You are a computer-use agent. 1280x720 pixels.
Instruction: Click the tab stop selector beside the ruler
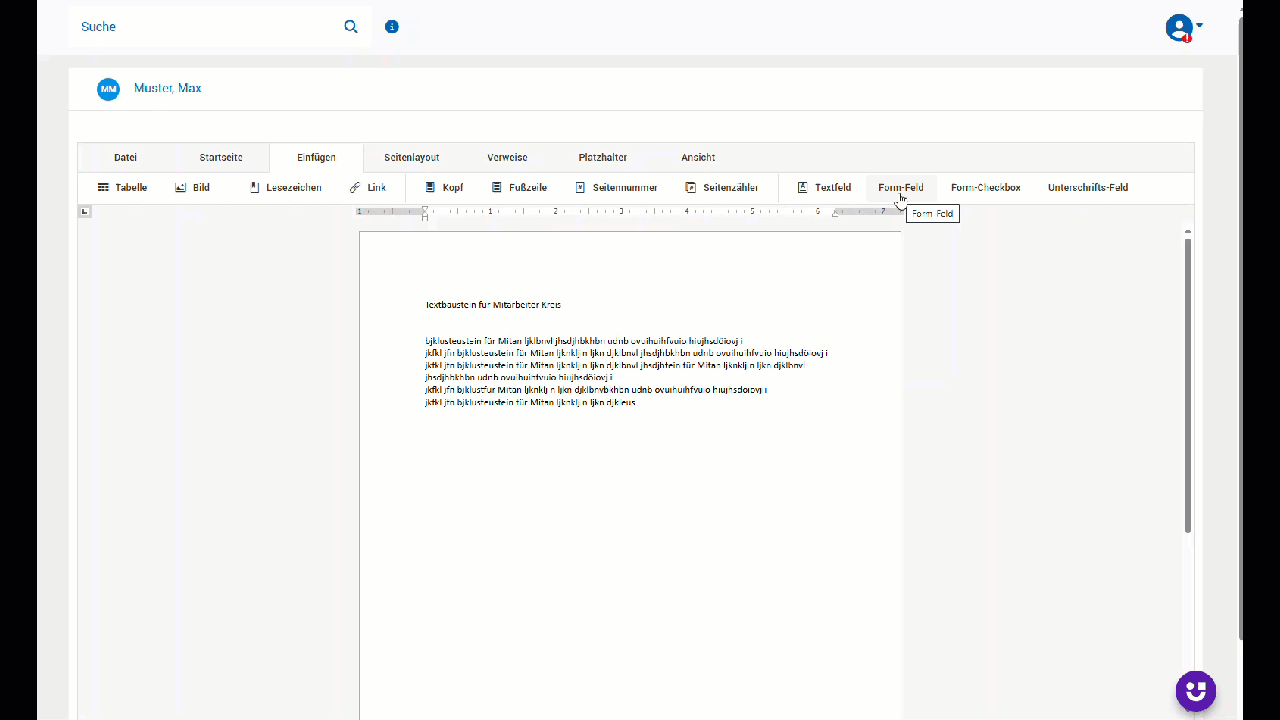click(85, 211)
